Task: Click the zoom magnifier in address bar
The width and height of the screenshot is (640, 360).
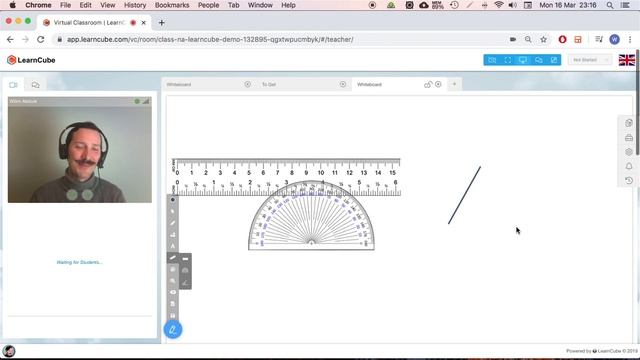Action: pos(528,40)
